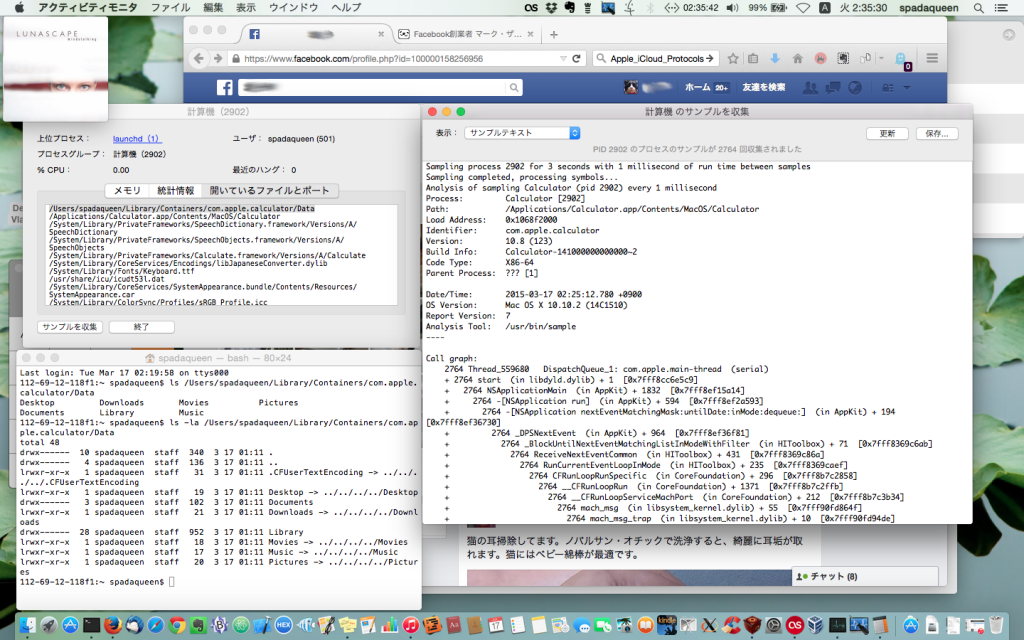Click the 友達を検索 link
1024x640 pixels.
tap(764, 87)
